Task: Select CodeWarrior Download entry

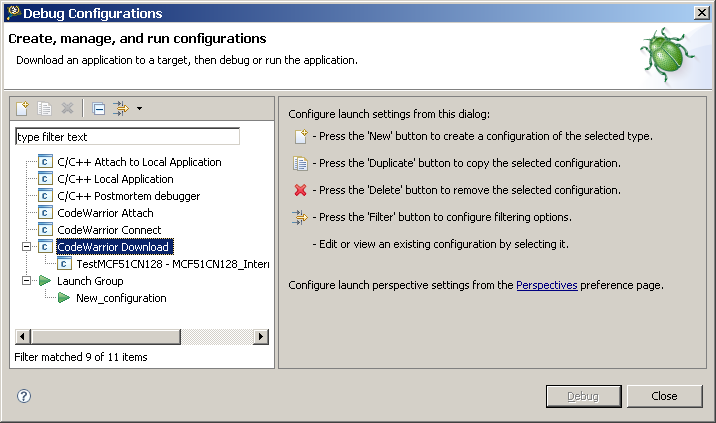Action: tap(115, 247)
